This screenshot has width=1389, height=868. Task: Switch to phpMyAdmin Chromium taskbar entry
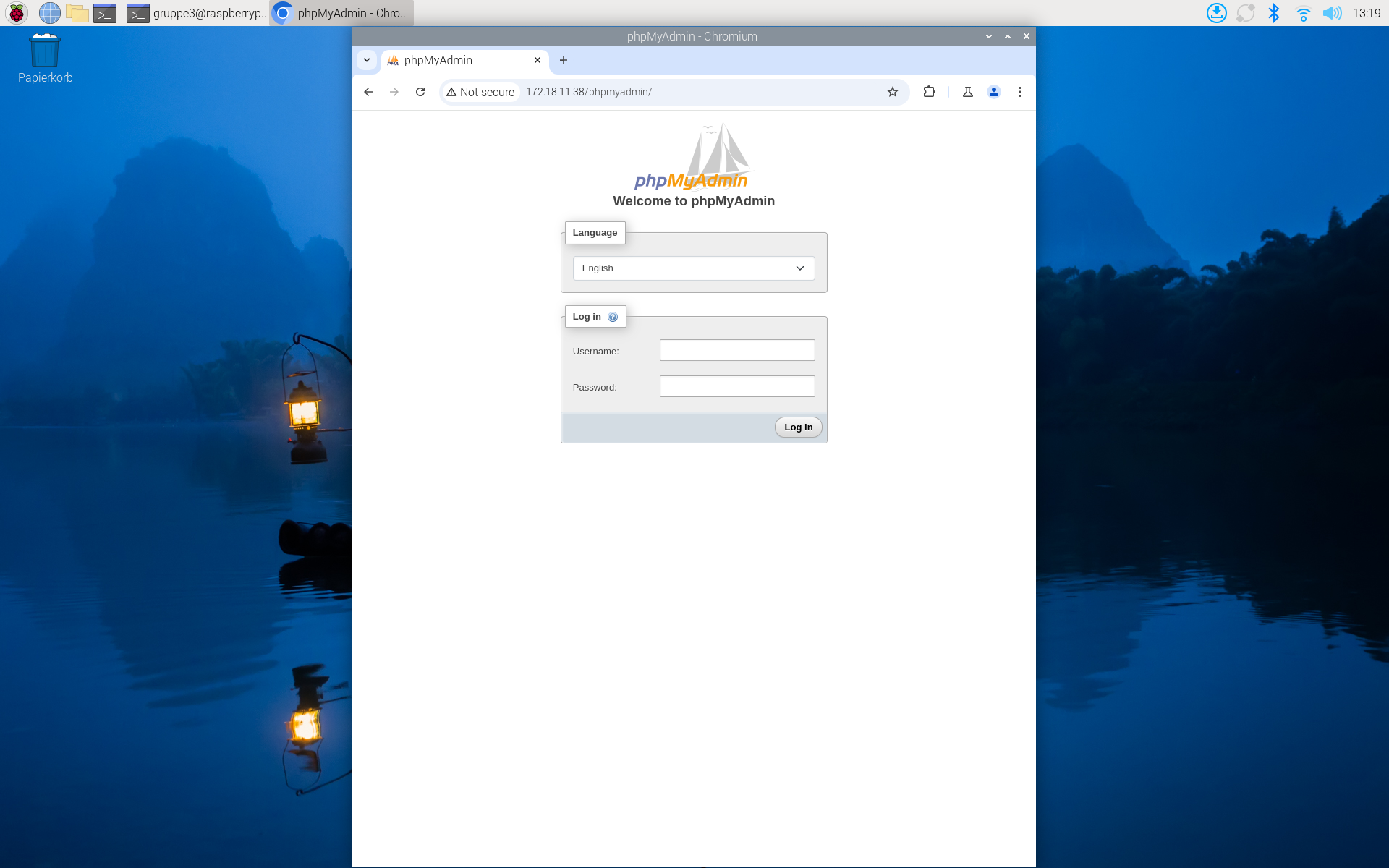pyautogui.click(x=341, y=13)
